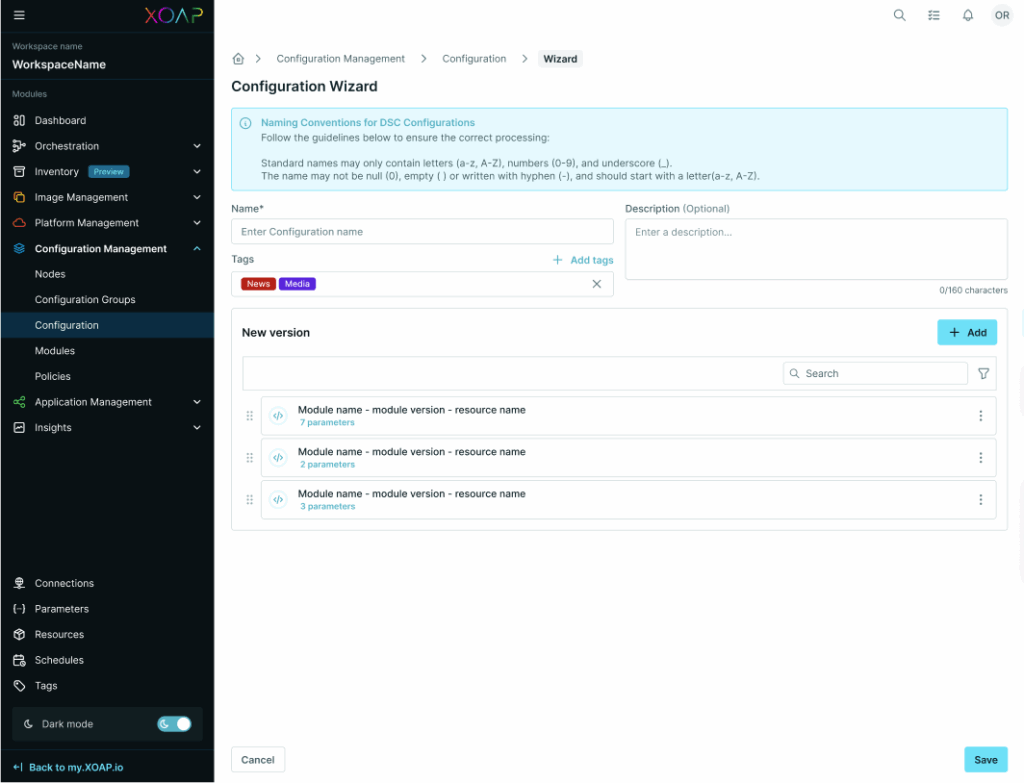Click the hamburger menu above the XOAP logo
The width and height of the screenshot is (1024, 783).
point(19,15)
